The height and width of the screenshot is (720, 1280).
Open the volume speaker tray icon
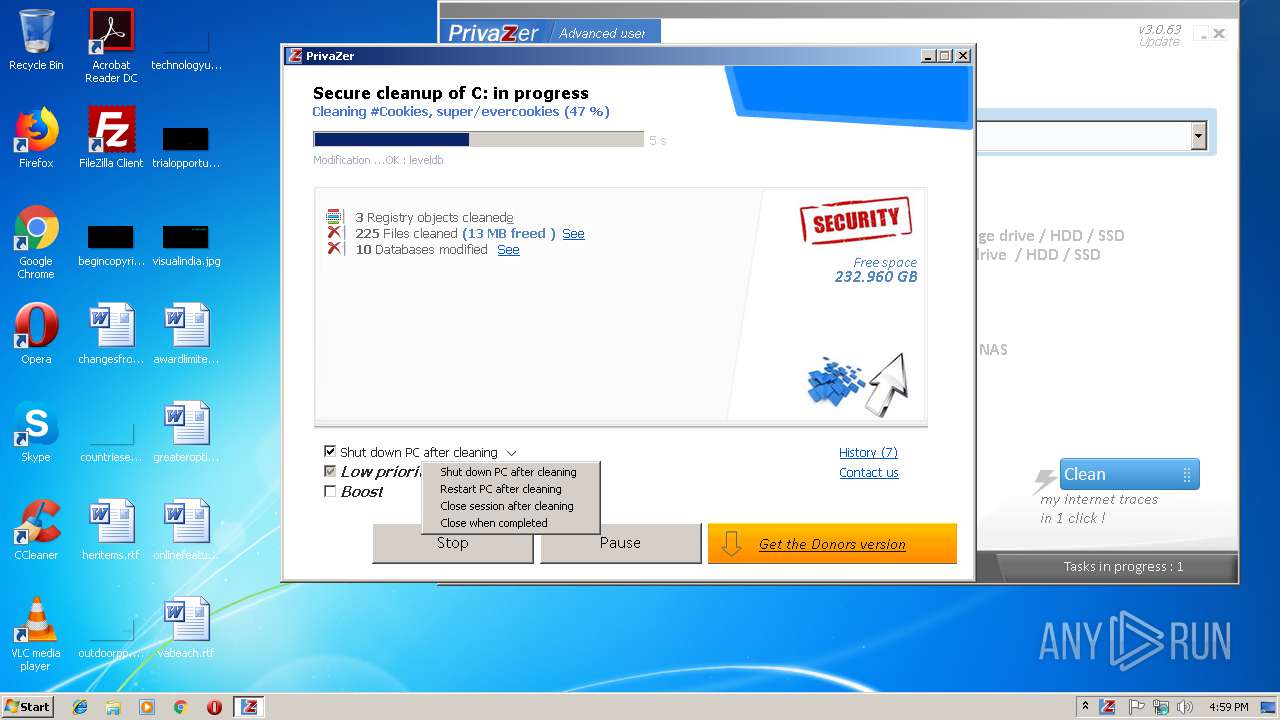[x=1185, y=707]
